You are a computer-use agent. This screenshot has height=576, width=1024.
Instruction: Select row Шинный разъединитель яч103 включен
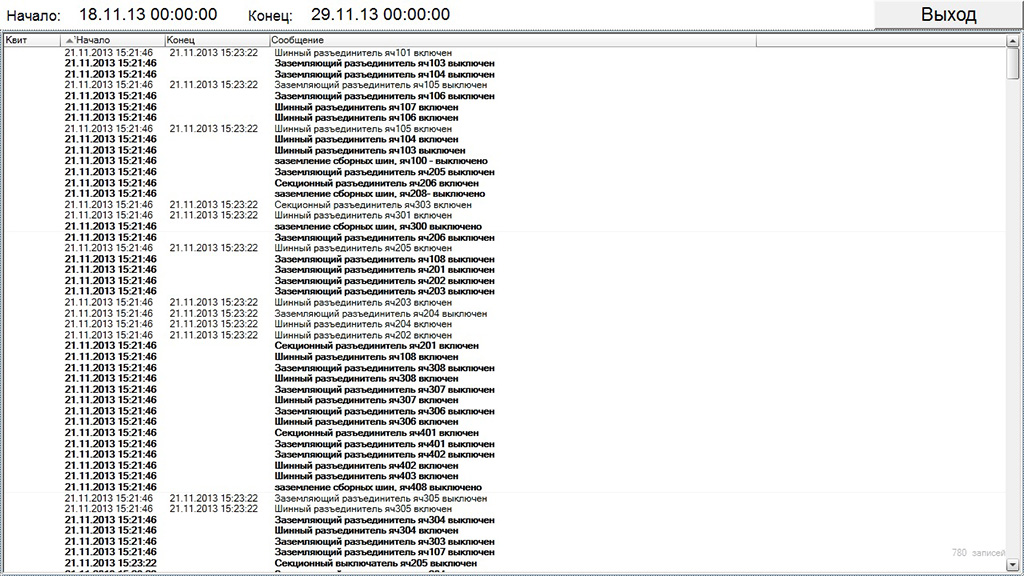coord(504,150)
